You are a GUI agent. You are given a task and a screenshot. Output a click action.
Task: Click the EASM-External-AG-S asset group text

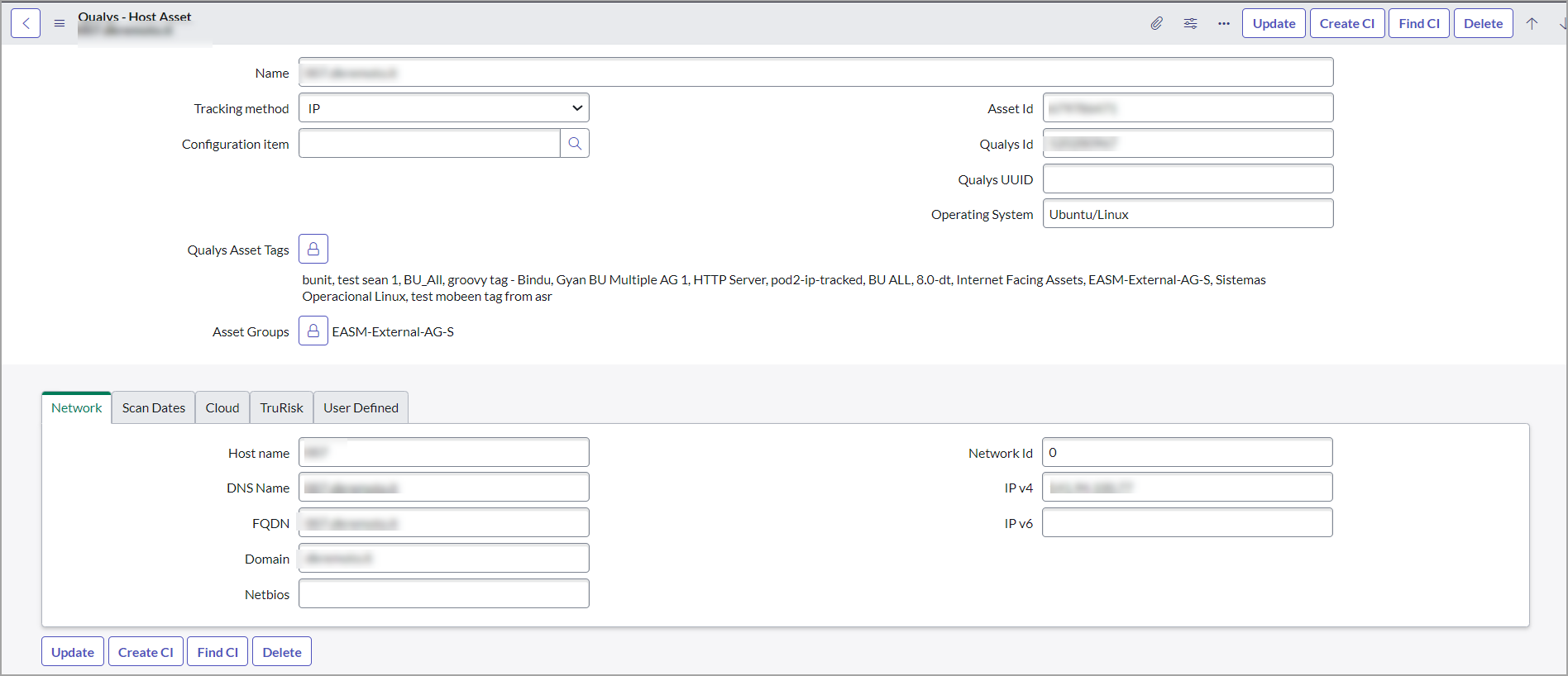[393, 331]
